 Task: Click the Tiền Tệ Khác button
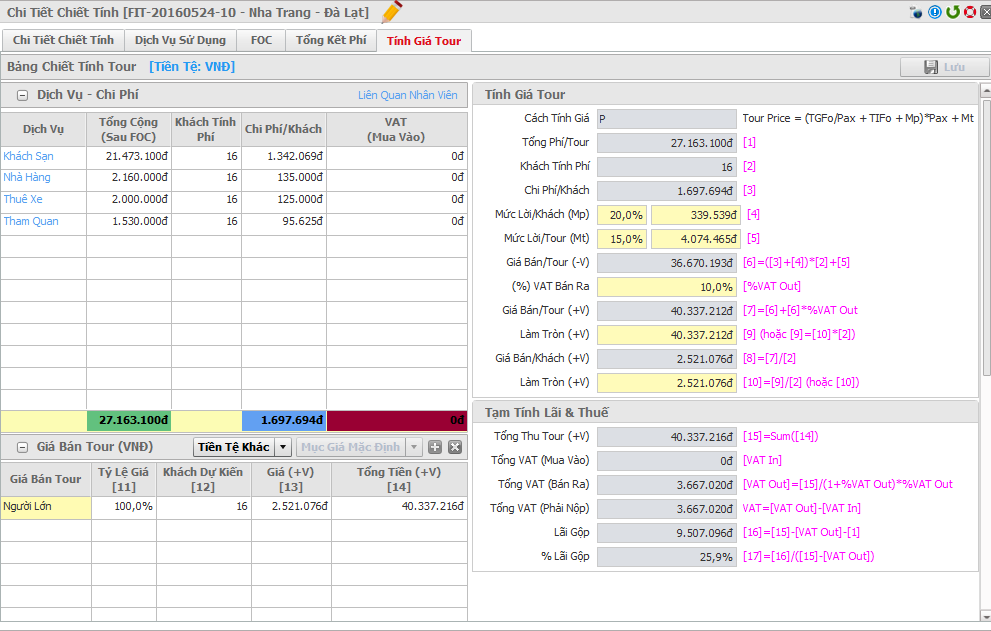[233, 447]
